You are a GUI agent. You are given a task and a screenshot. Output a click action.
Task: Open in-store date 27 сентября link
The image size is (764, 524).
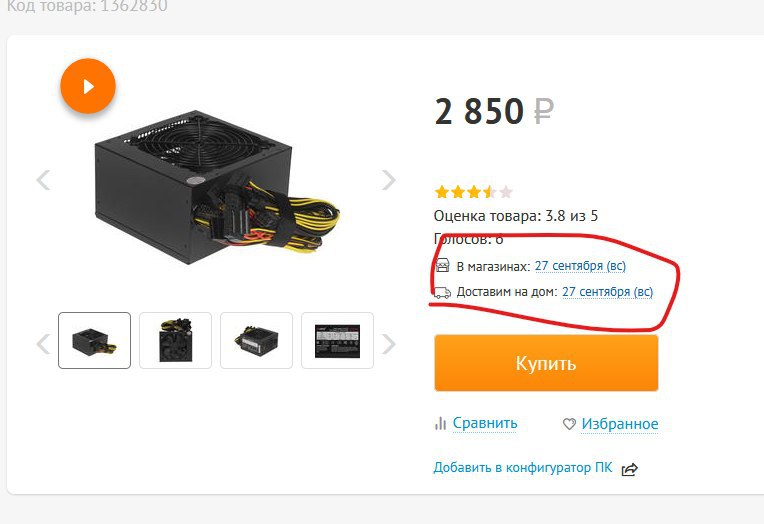[580, 266]
